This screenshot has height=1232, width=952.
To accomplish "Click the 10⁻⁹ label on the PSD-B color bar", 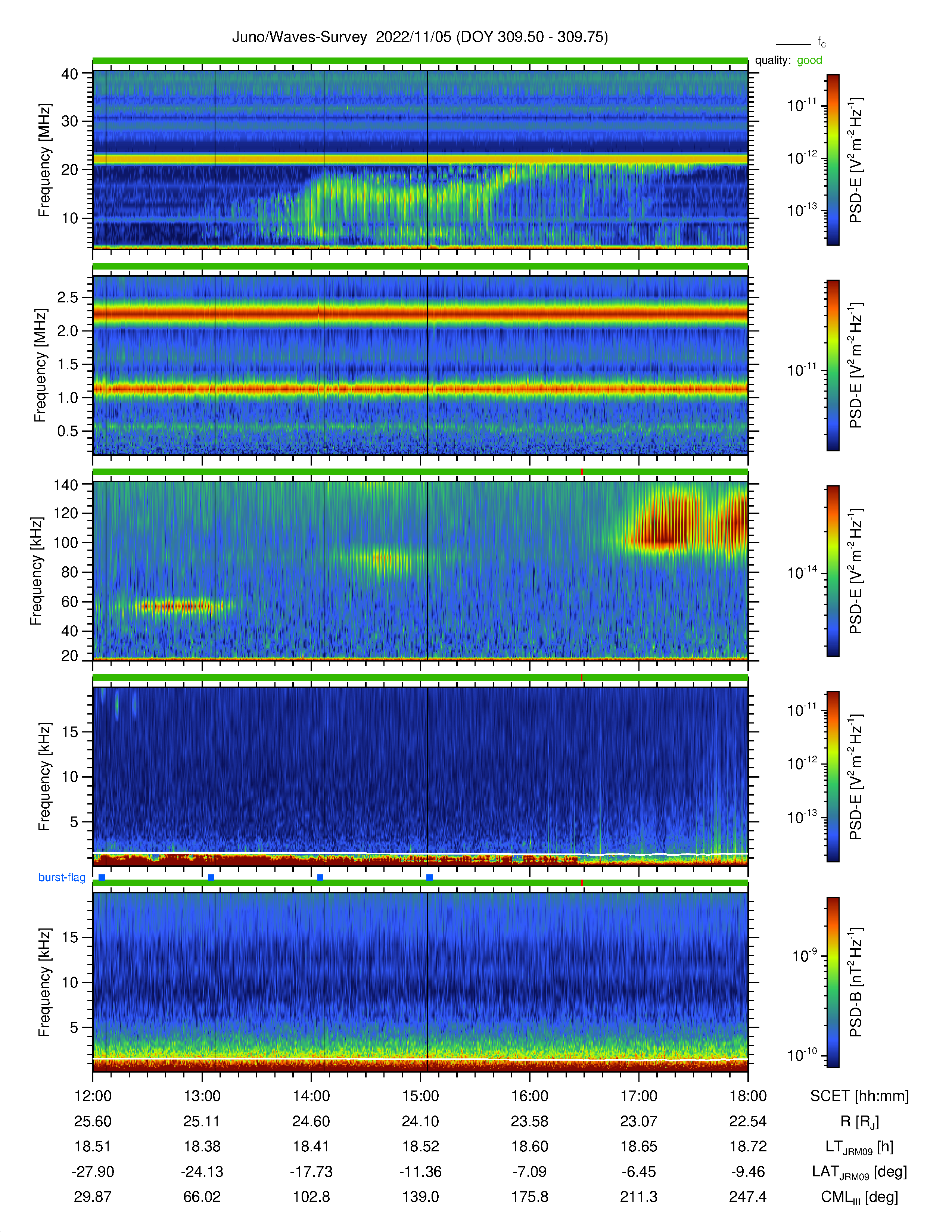I will coord(804,956).
